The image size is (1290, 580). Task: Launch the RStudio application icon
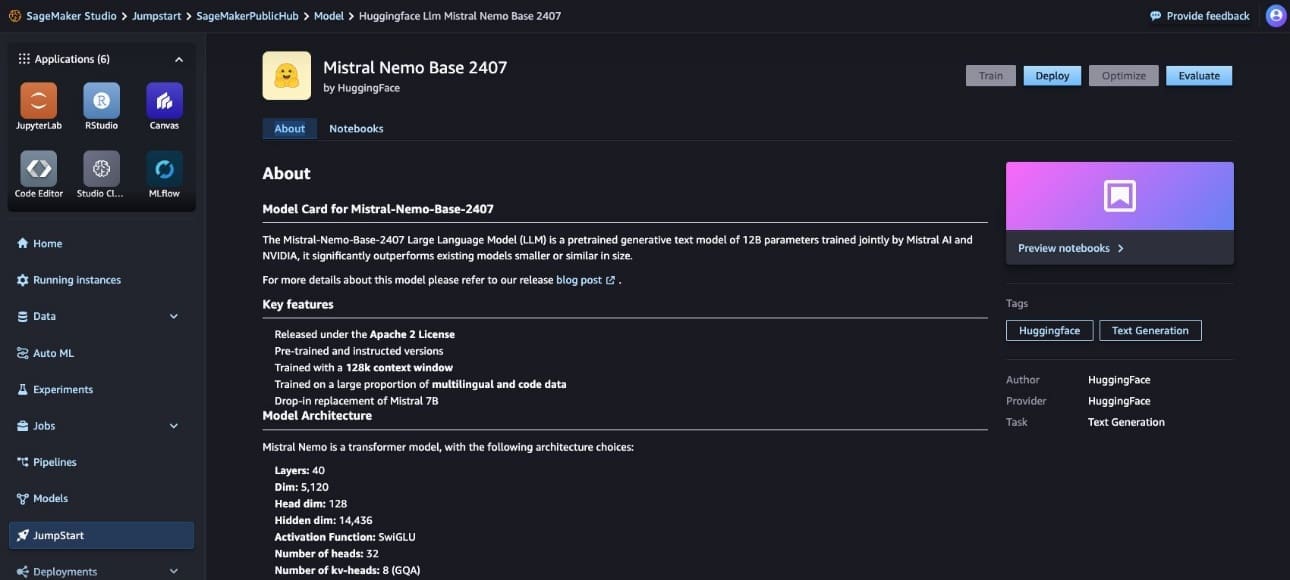[101, 100]
